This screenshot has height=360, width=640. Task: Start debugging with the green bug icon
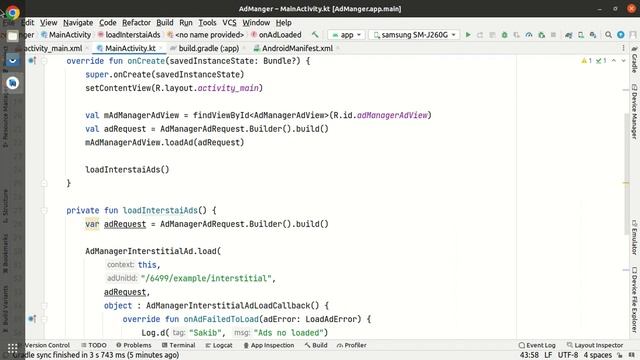(504, 35)
